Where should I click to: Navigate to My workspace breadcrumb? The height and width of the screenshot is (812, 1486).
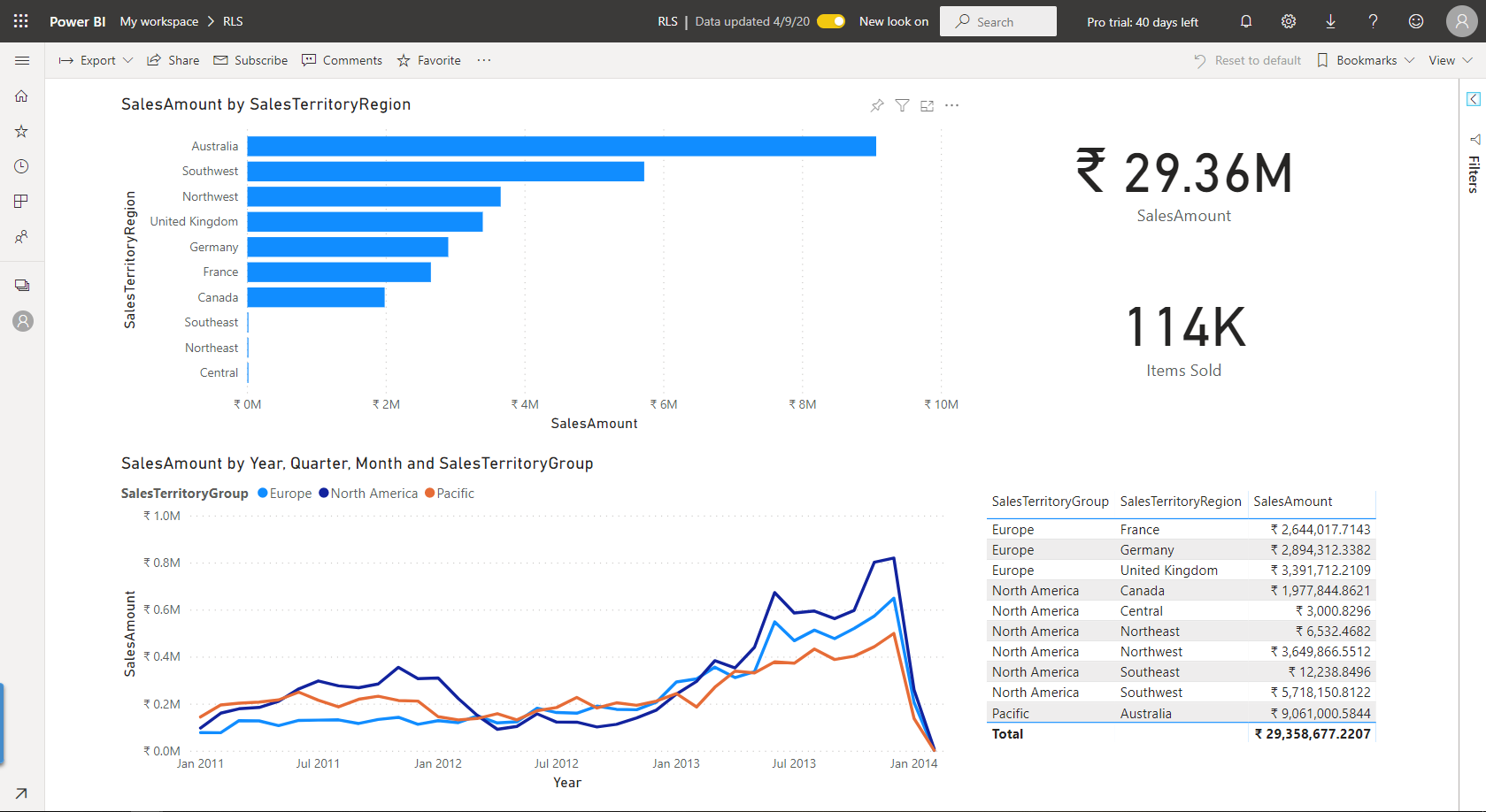pos(159,21)
